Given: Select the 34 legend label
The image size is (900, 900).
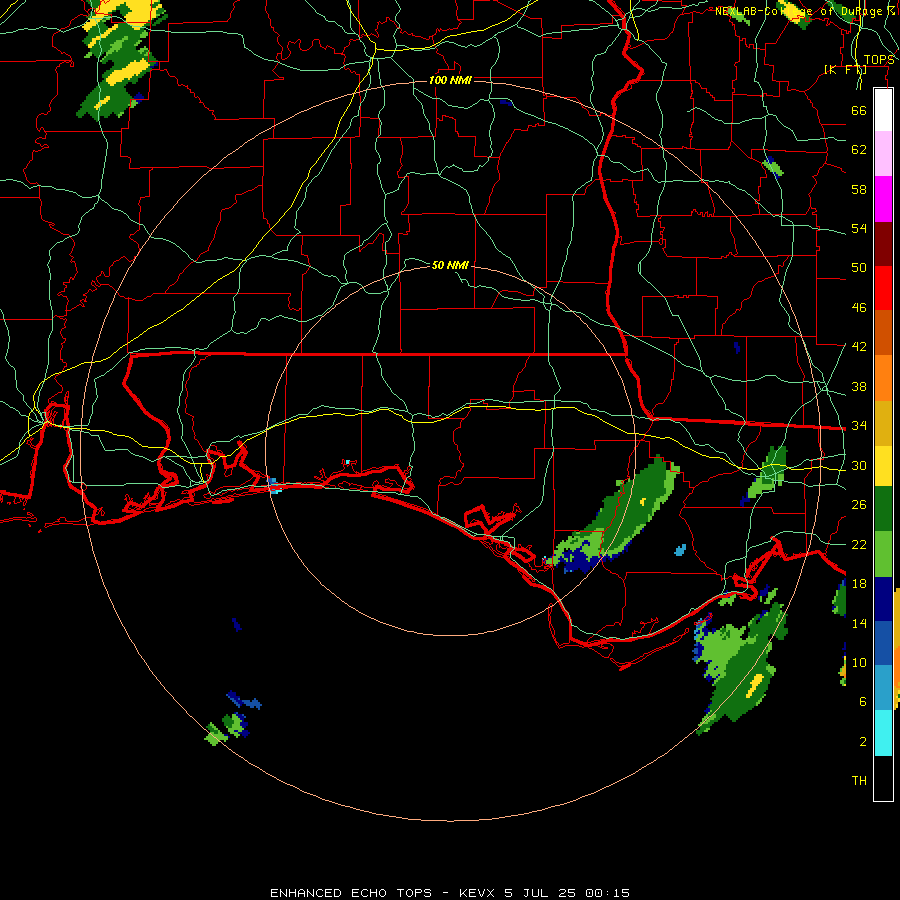Looking at the screenshot, I should (859, 426).
